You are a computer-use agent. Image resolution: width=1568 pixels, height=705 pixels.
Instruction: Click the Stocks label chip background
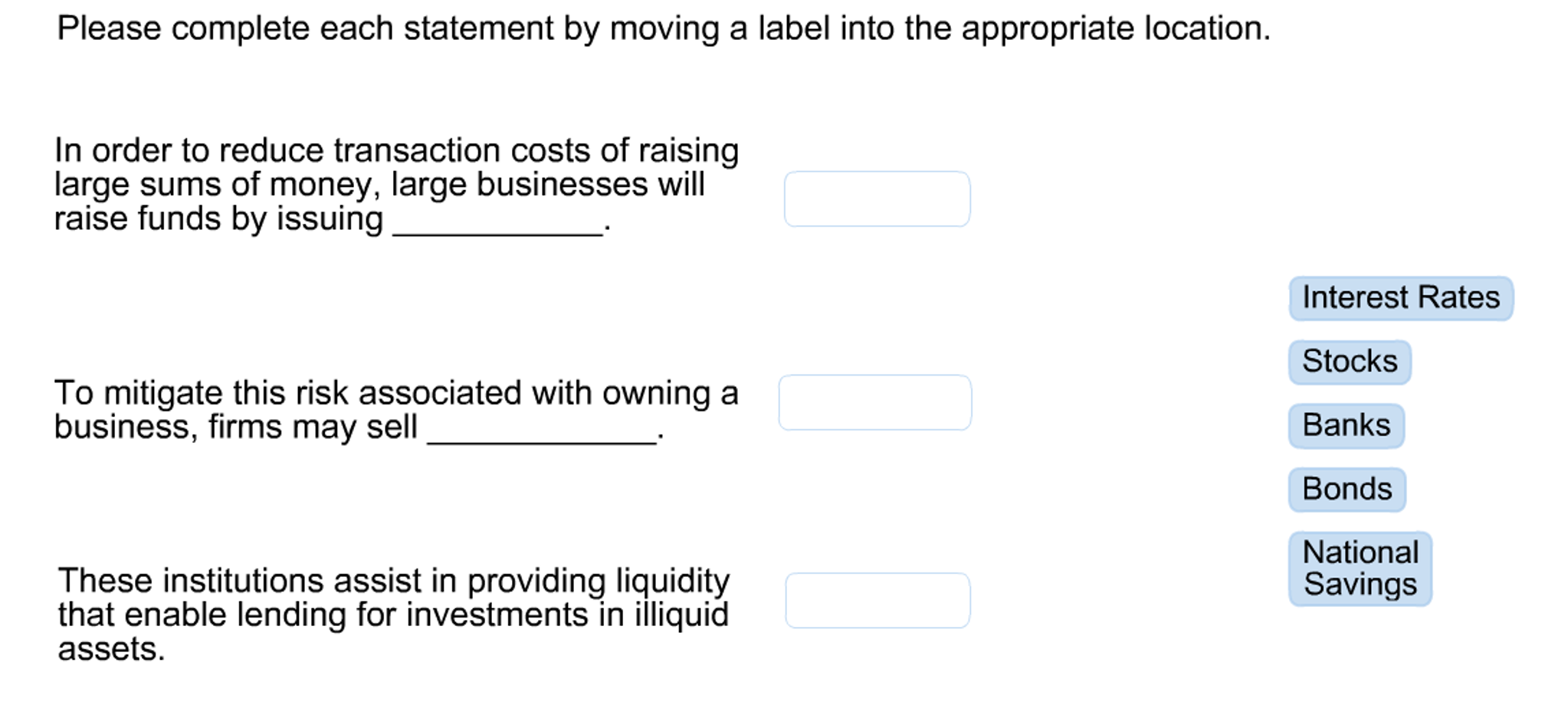pos(1348,361)
